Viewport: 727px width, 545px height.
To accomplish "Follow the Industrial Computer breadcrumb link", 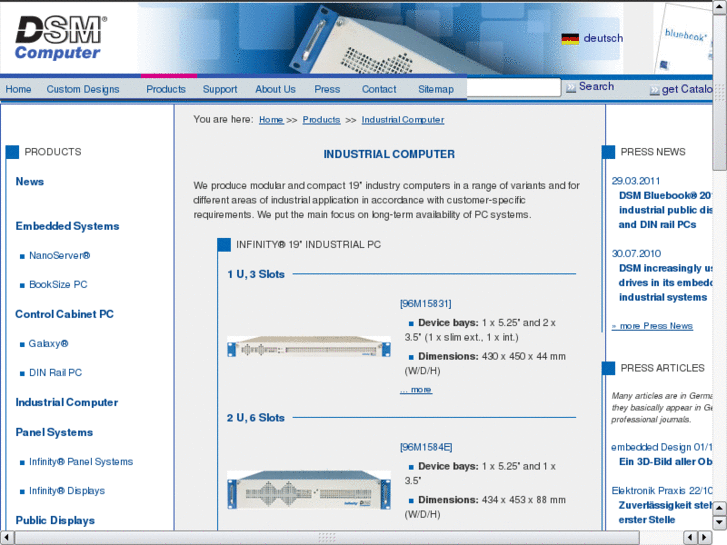I will click(402, 120).
